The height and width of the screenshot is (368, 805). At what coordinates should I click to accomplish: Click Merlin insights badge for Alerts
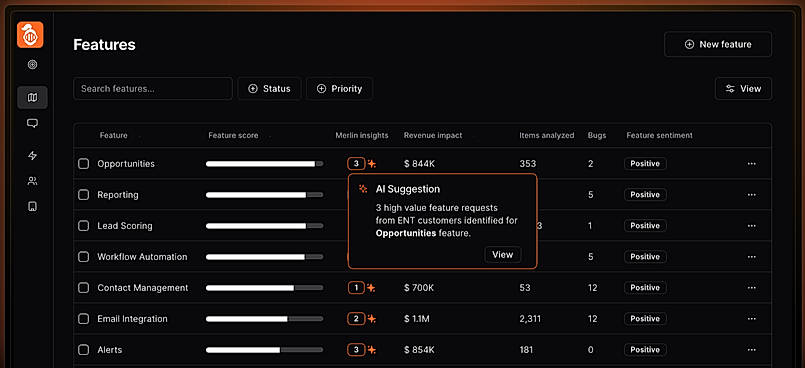(x=356, y=350)
